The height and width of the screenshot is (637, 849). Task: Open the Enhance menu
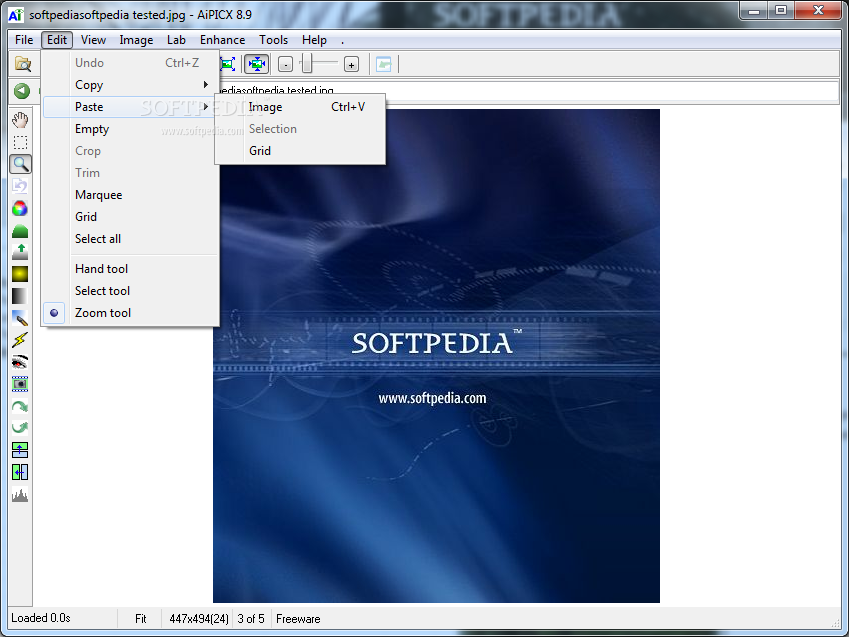click(x=222, y=40)
